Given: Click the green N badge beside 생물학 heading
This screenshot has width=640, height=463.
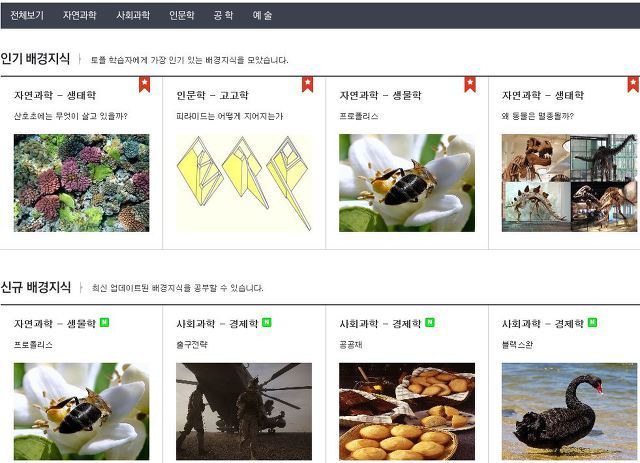Looking at the screenshot, I should (x=104, y=323).
